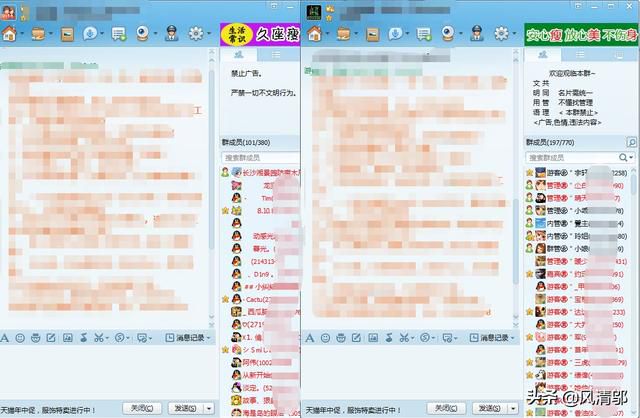The width and height of the screenshot is (640, 418).
Task: Open the group notice icon in the left window
Action: pyautogui.click(x=119, y=34)
